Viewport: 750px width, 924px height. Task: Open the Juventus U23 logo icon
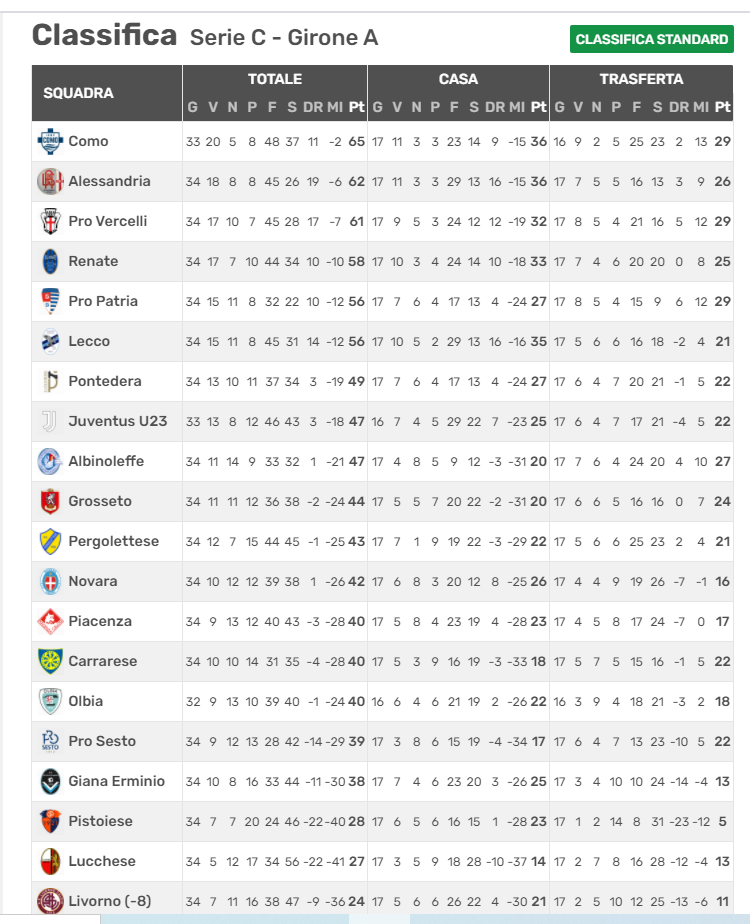(x=50, y=421)
